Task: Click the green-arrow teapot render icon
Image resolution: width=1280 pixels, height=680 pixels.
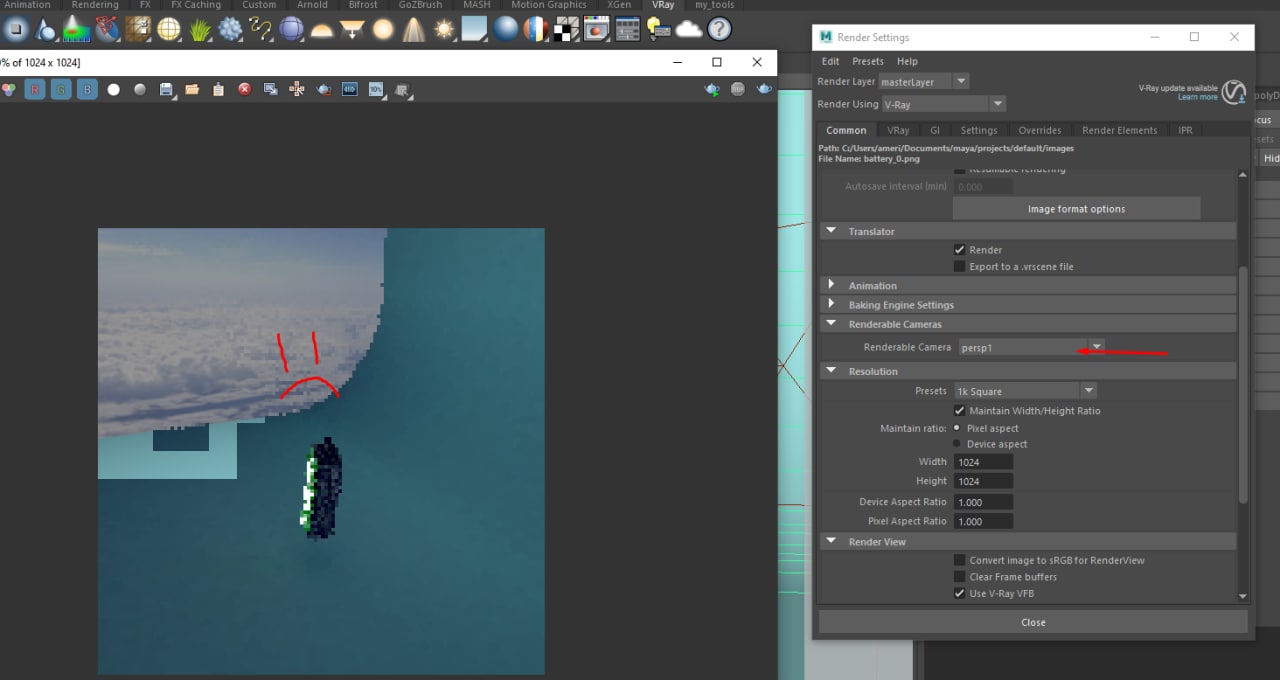Action: tap(712, 89)
